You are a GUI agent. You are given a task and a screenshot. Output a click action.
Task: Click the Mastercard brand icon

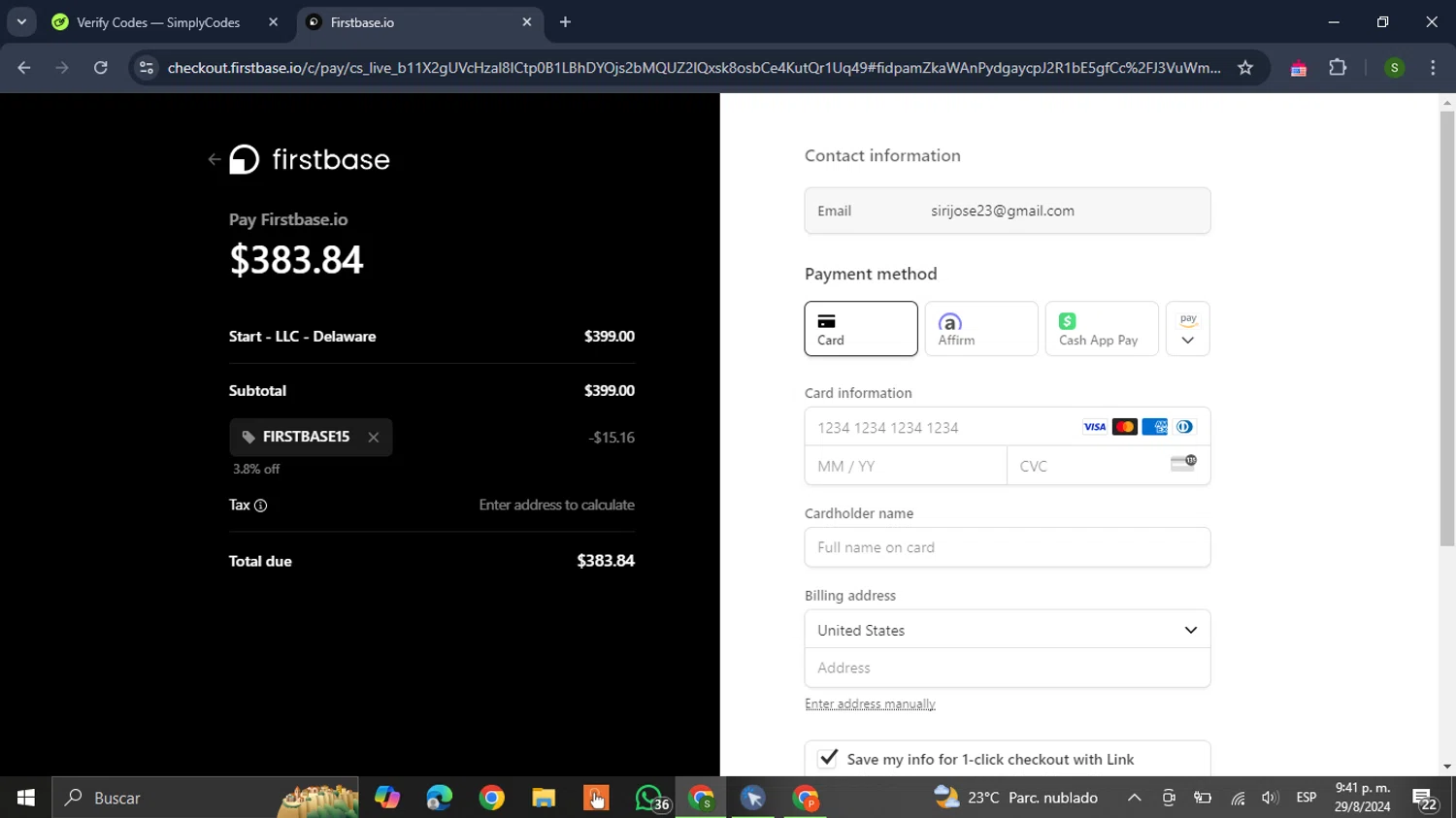[x=1125, y=427]
